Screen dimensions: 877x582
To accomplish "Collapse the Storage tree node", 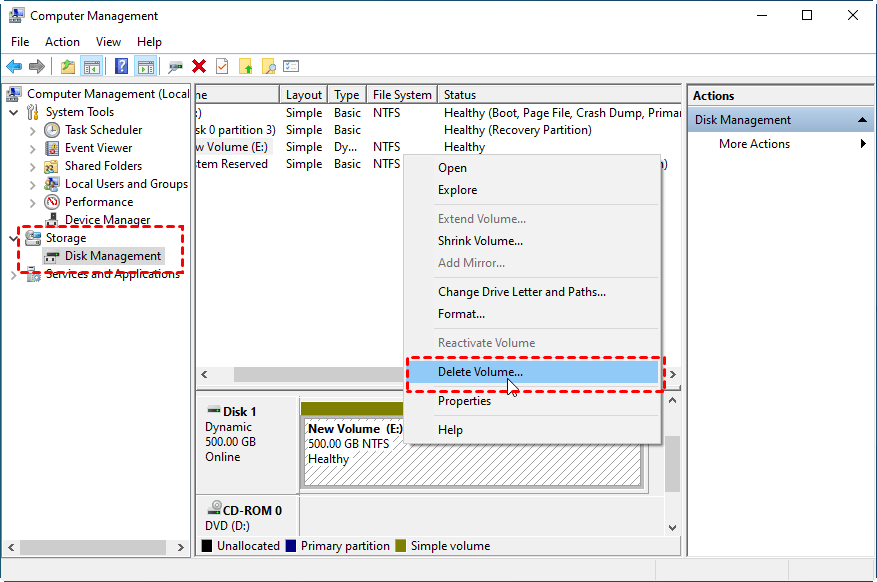I will 13,238.
